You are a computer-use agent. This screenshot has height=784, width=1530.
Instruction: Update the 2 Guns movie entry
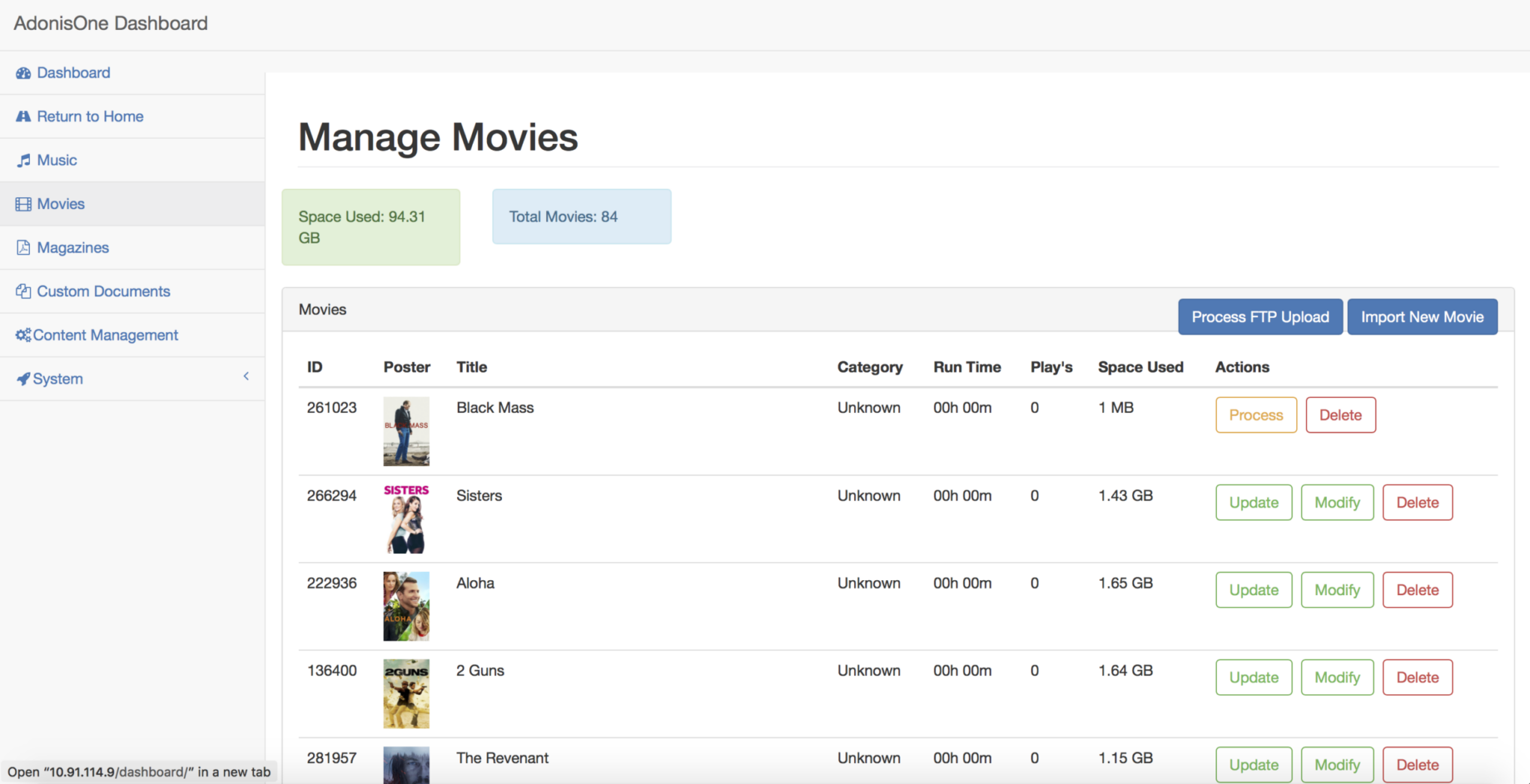[x=1254, y=677]
